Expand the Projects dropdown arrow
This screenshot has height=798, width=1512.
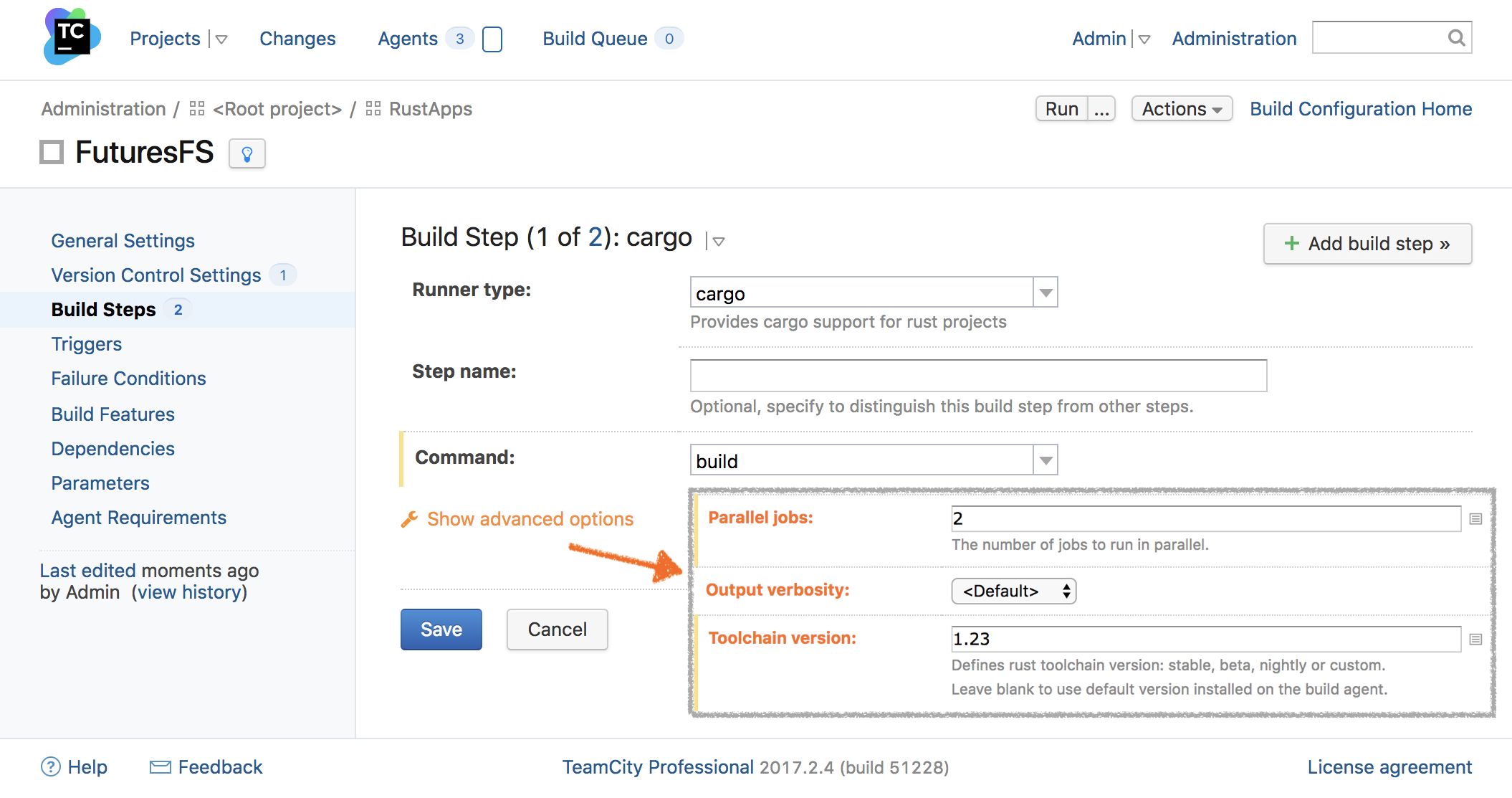221,39
